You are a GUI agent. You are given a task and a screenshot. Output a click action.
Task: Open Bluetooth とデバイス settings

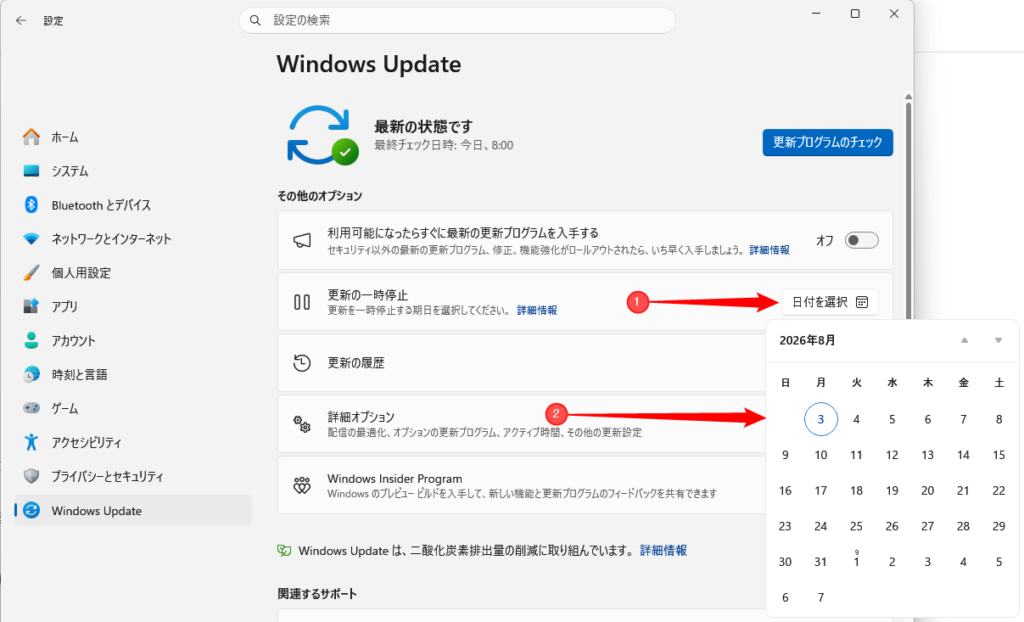[x=133, y=205]
